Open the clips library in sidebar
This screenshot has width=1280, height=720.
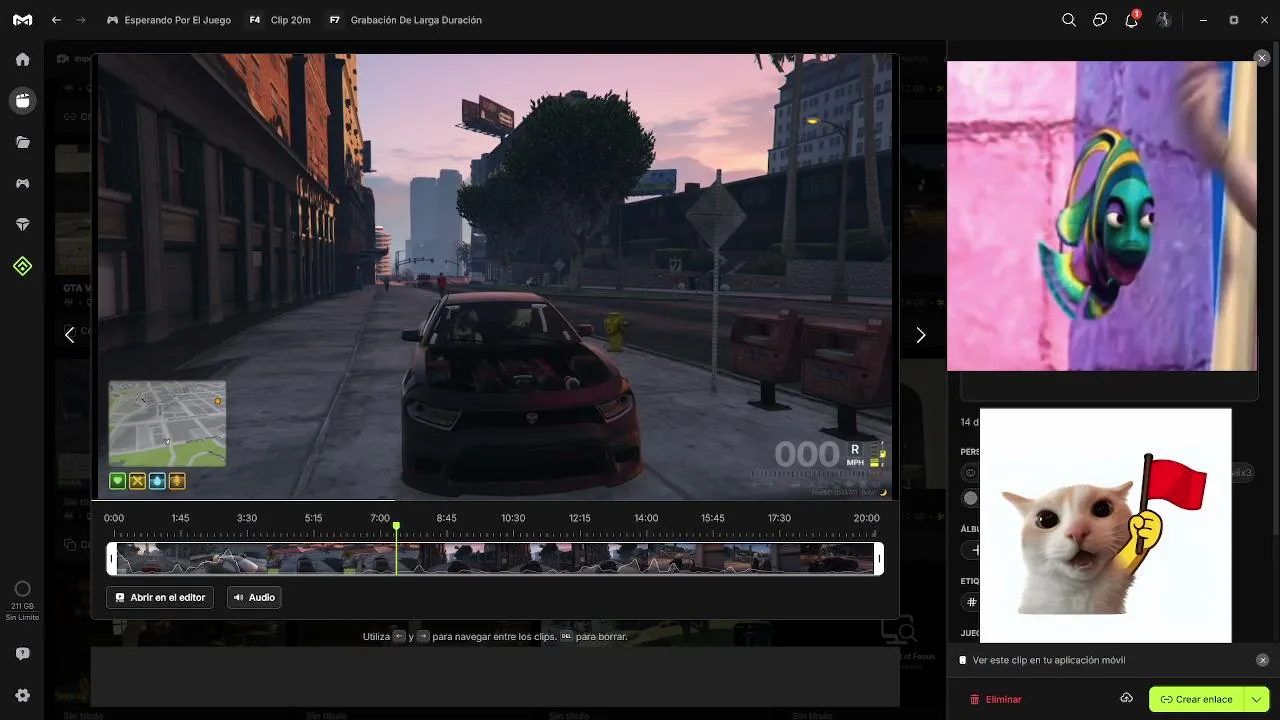click(x=22, y=100)
